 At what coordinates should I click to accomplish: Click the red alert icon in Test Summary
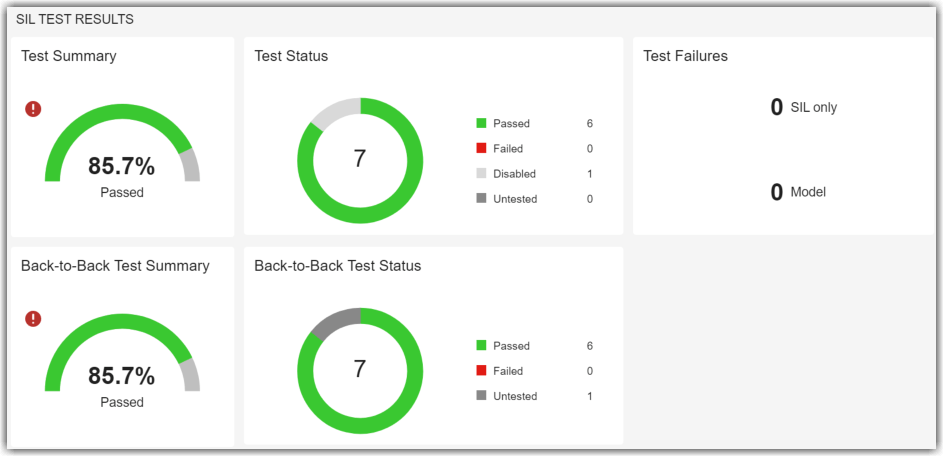[33, 109]
